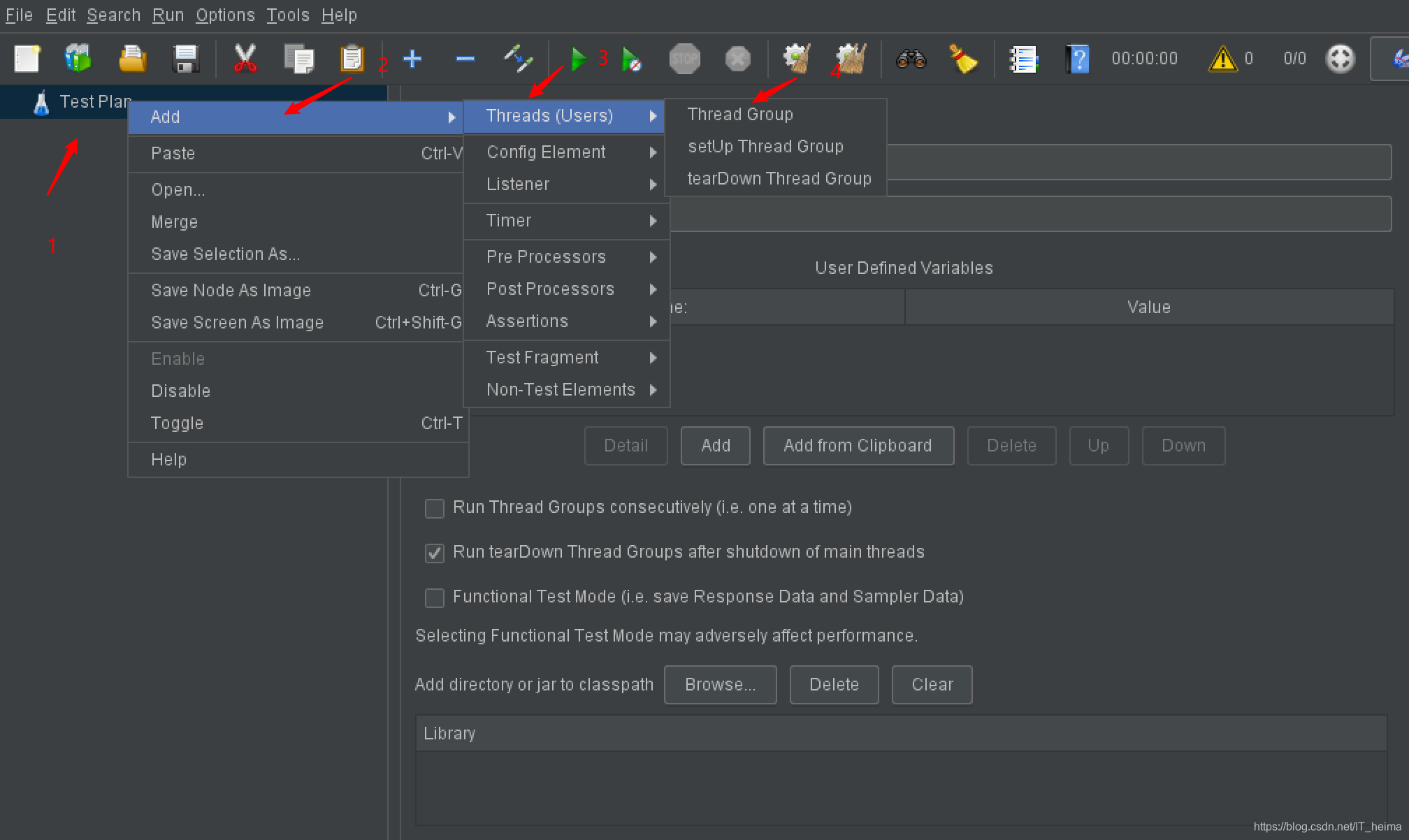The height and width of the screenshot is (840, 1409).
Task: Click the binoculars Search icon
Action: point(911,59)
